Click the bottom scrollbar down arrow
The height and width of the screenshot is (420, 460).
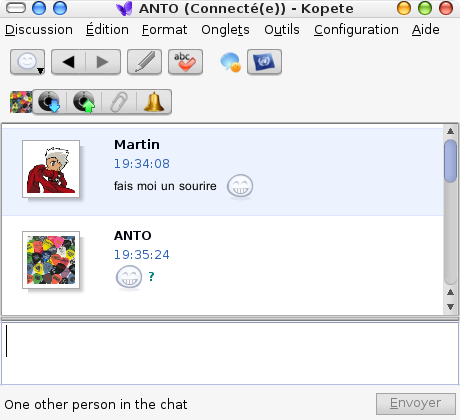pos(450,307)
